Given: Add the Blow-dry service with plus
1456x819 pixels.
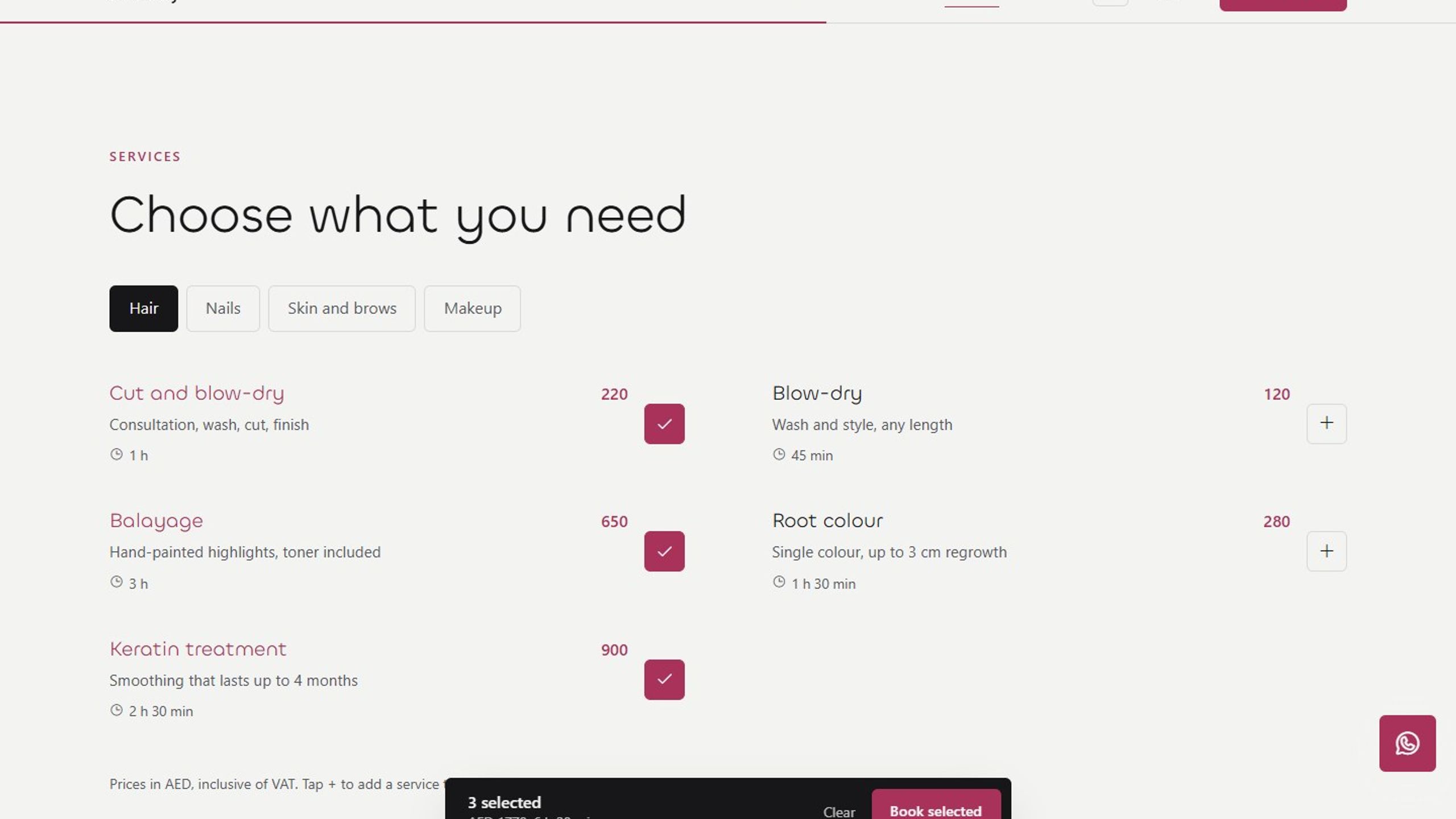Looking at the screenshot, I should pos(1326,424).
